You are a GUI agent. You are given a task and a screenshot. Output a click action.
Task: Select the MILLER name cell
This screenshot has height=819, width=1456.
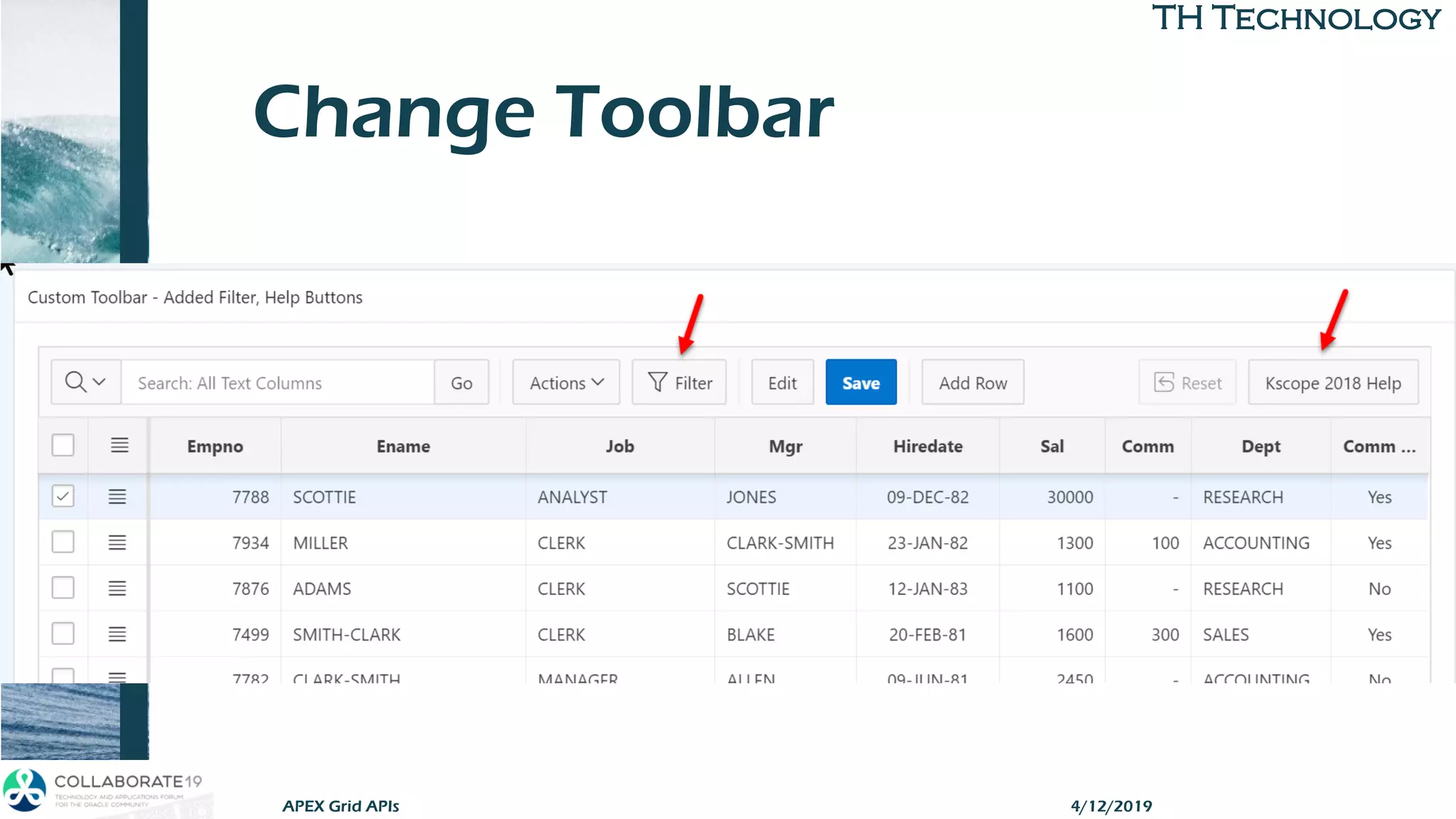tap(403, 542)
